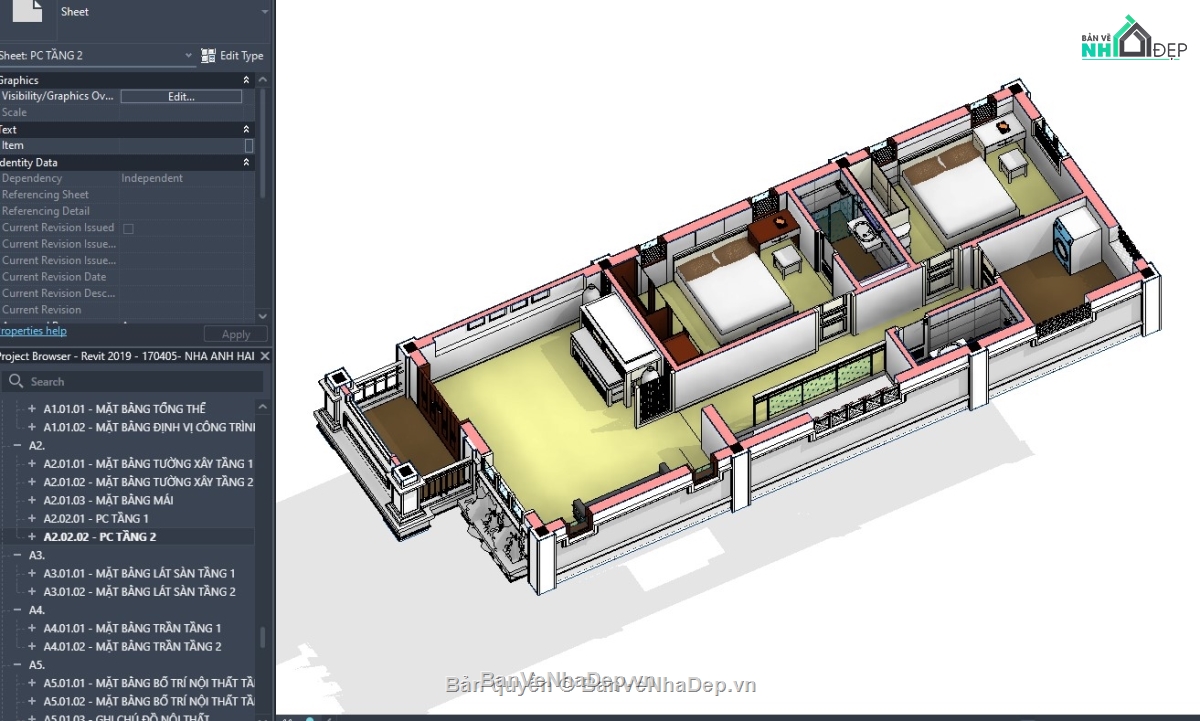The width and height of the screenshot is (1200, 721).
Task: Close the Project Browser panel
Action: click(264, 356)
